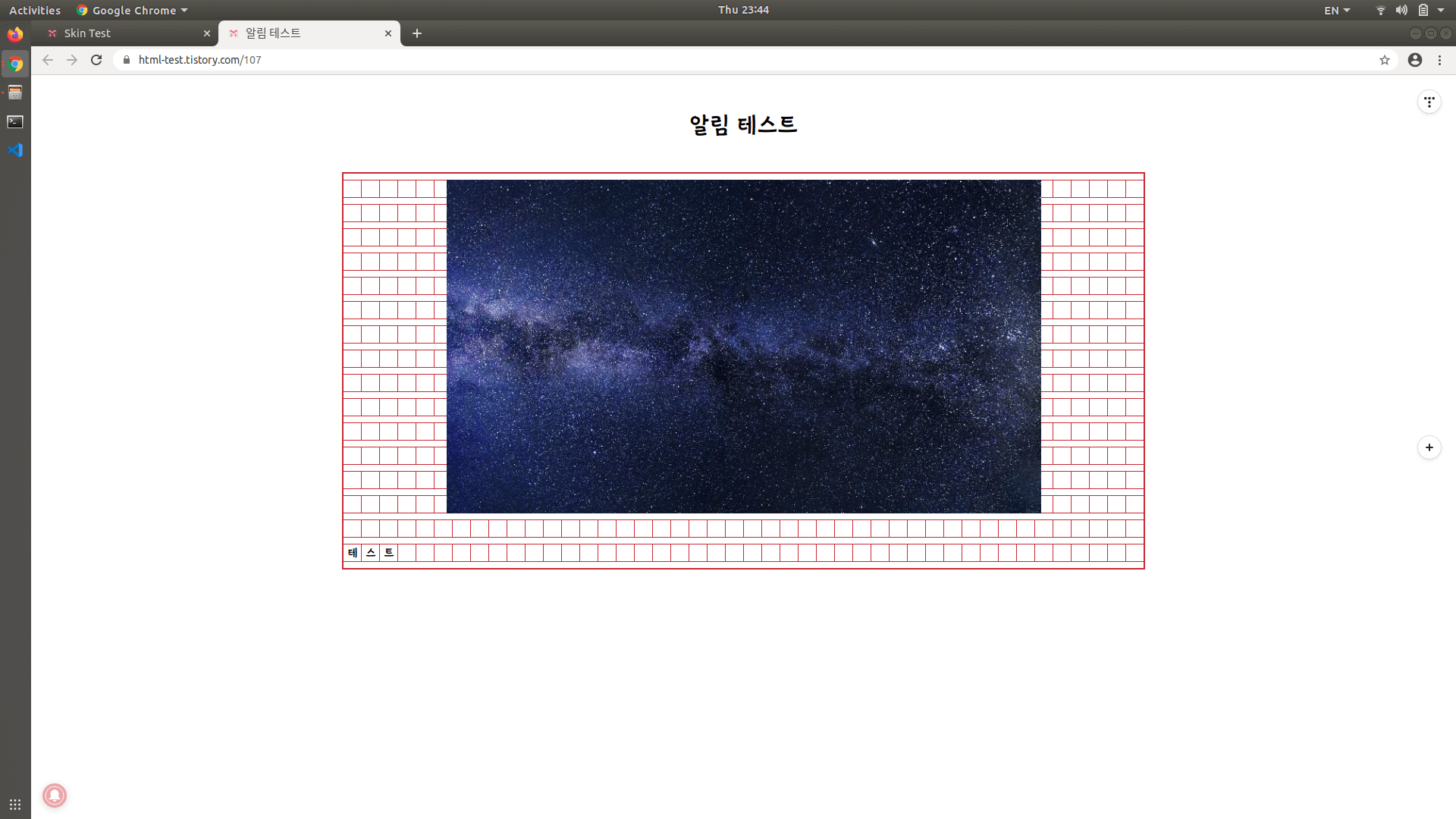1456x819 pixels.
Task: Launch Firefox from the dock
Action: point(15,34)
